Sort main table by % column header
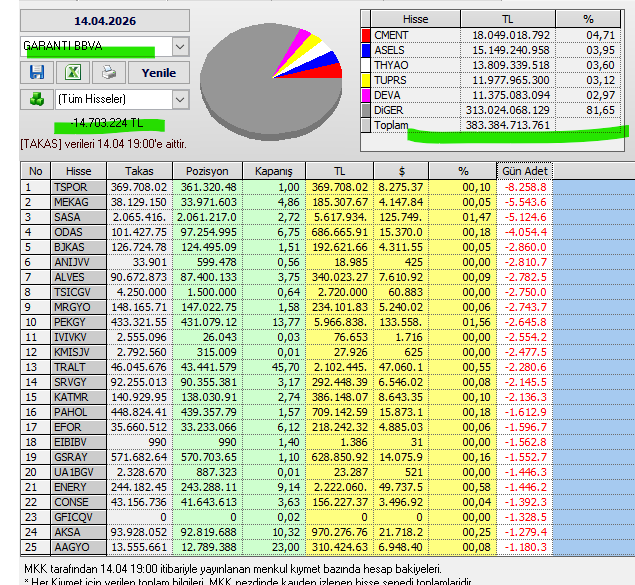635x585 pixels. [463, 171]
